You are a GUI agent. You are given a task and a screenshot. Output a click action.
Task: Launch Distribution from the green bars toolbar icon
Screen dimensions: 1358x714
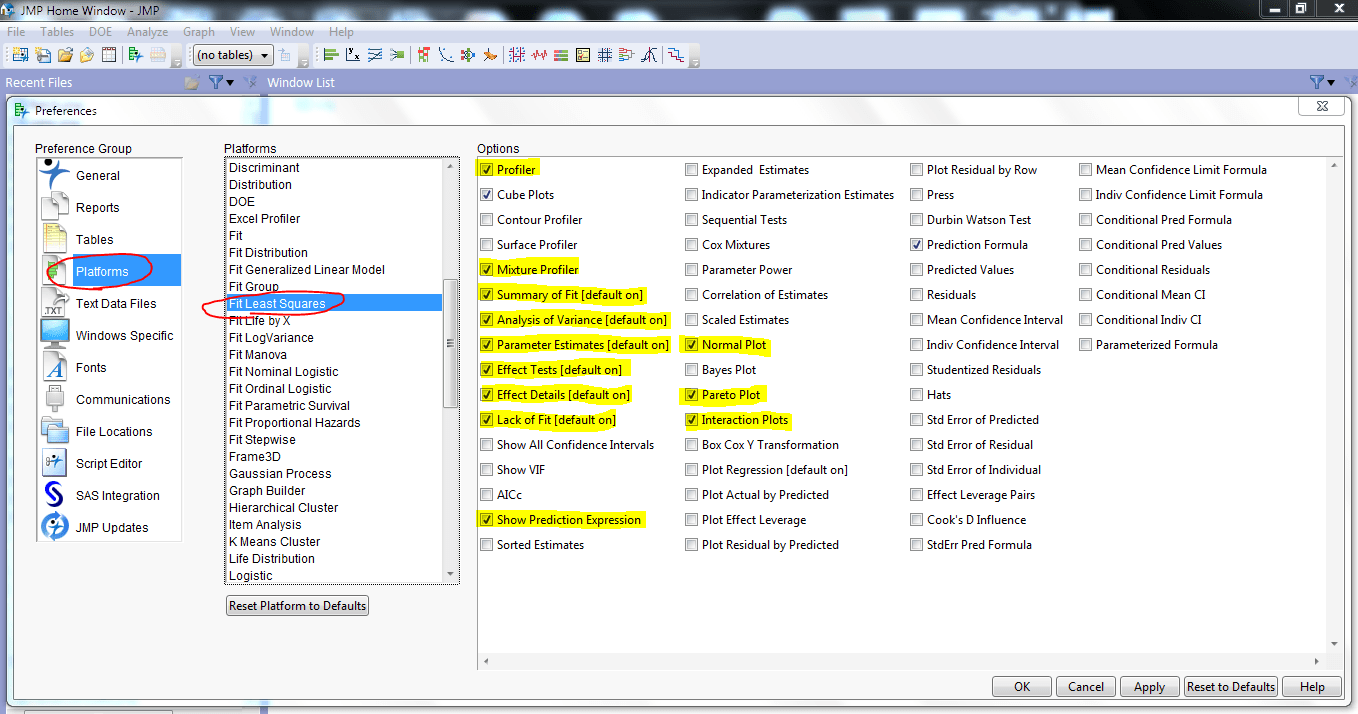330,55
